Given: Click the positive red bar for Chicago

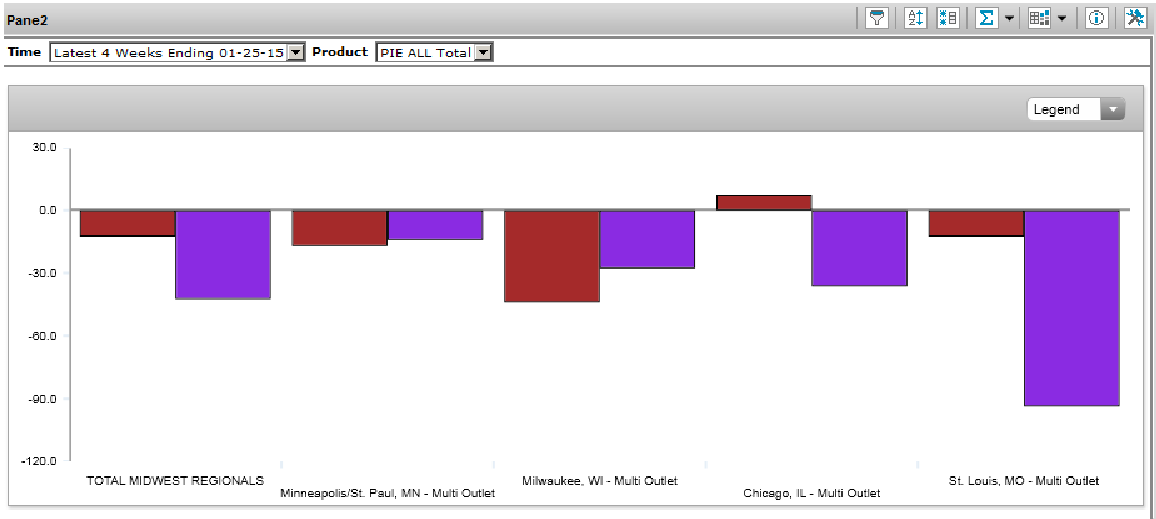Looking at the screenshot, I should coord(764,202).
